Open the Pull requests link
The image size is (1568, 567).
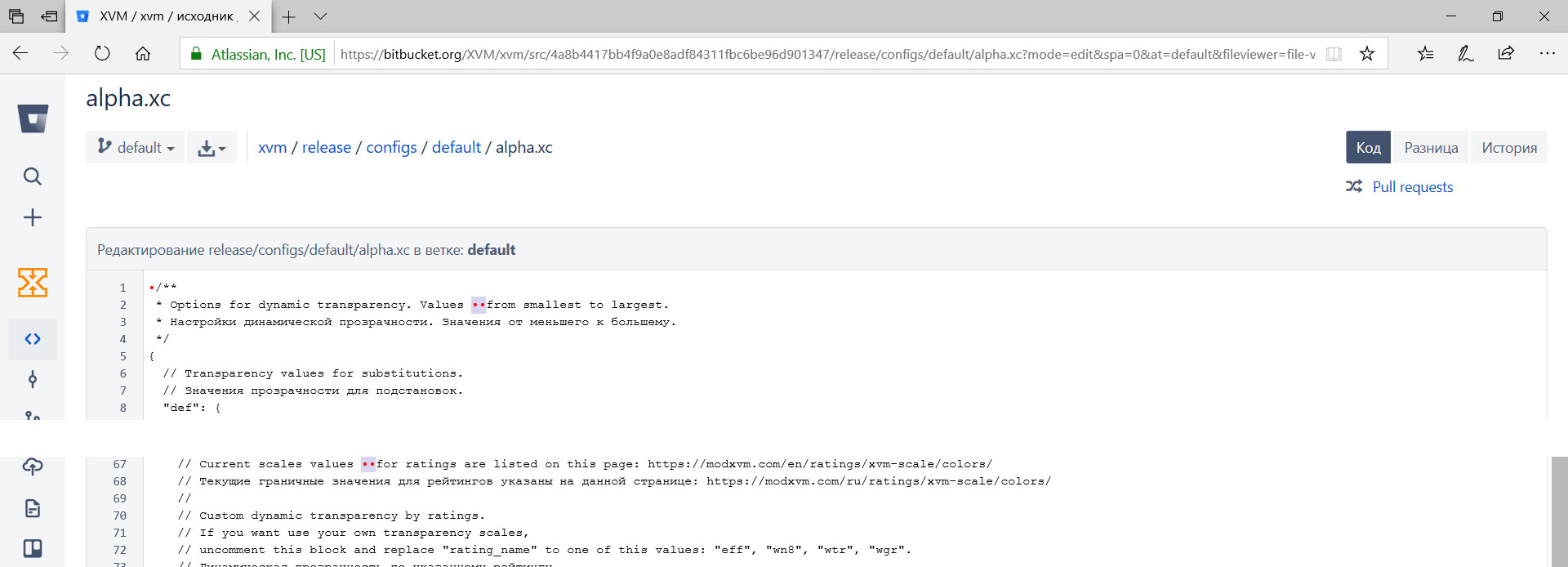click(1412, 187)
